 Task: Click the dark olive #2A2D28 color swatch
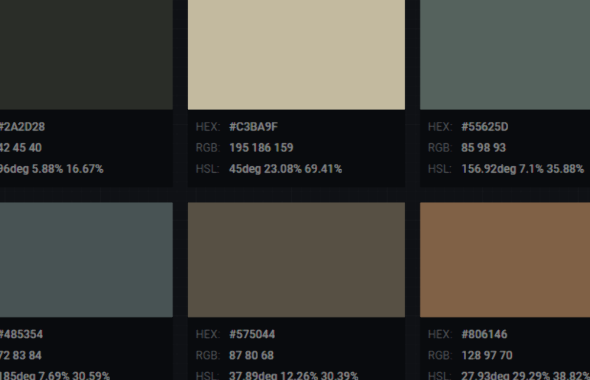[86, 55]
